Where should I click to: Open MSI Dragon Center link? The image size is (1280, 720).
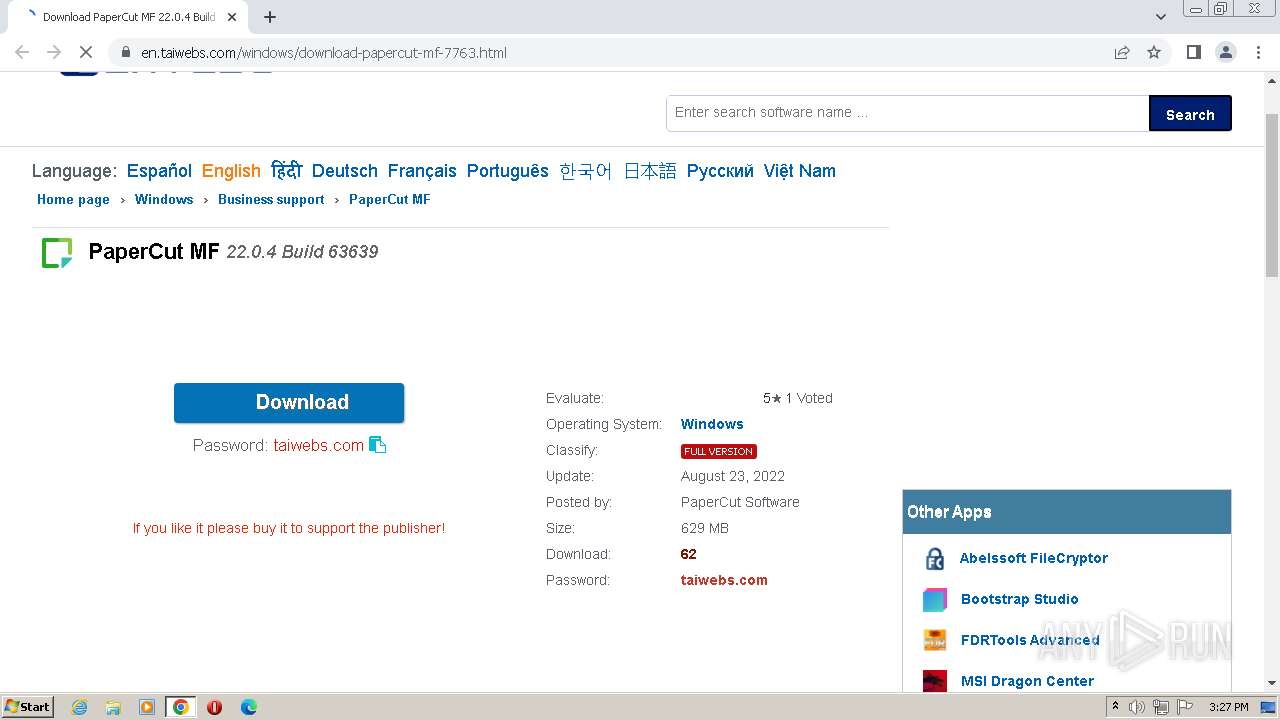pyautogui.click(x=1027, y=681)
